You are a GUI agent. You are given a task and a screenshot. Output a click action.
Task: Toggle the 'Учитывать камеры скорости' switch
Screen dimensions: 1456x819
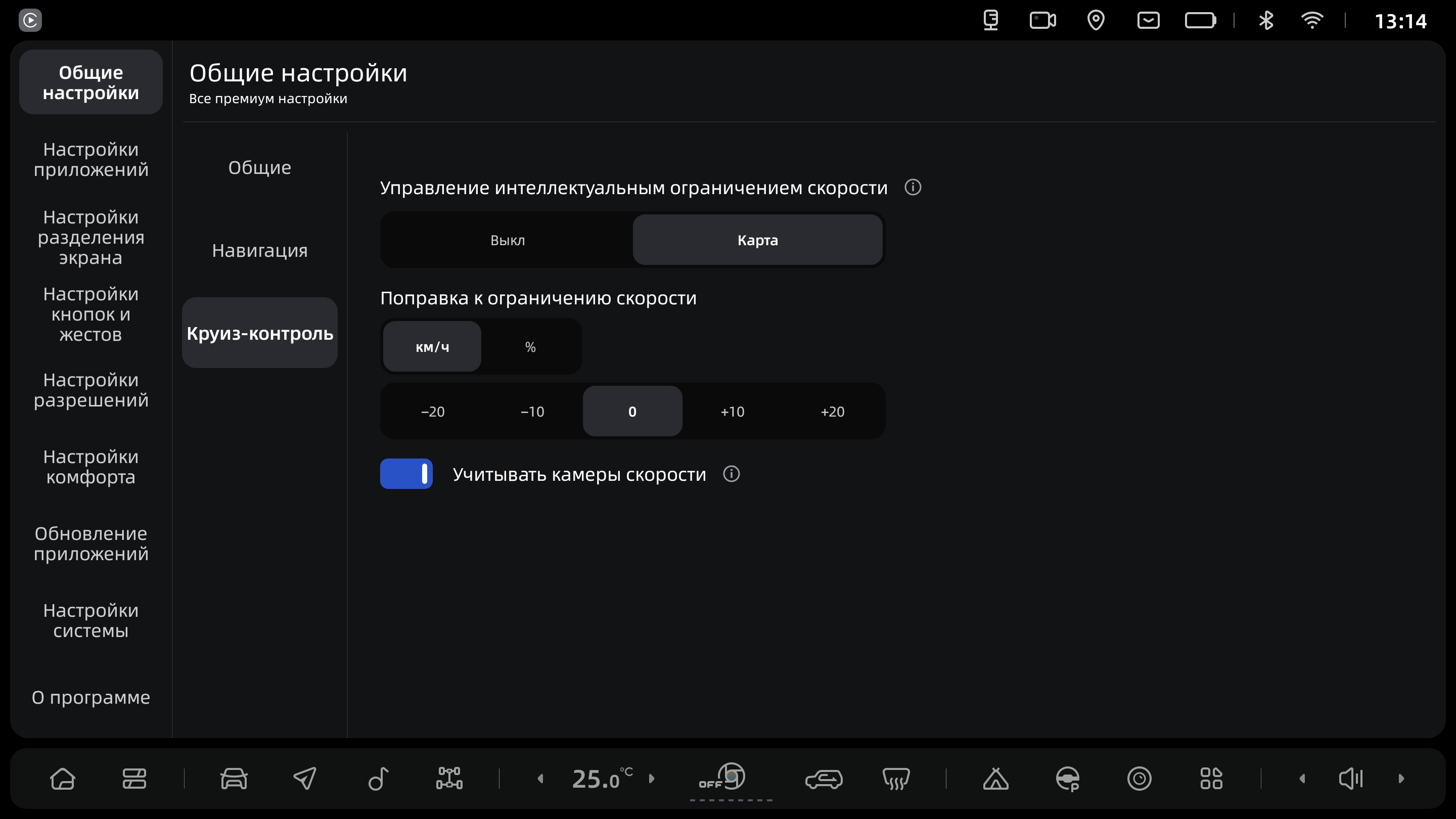(406, 474)
